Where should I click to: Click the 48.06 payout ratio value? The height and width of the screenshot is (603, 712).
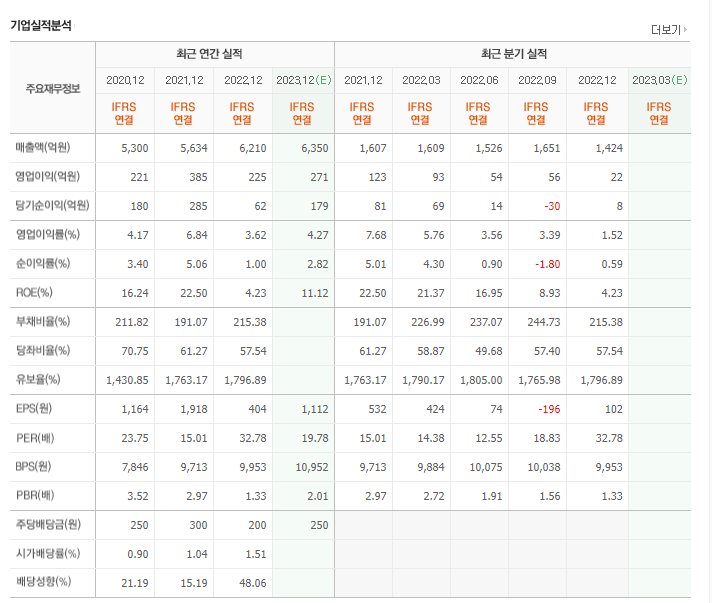pyautogui.click(x=252, y=583)
